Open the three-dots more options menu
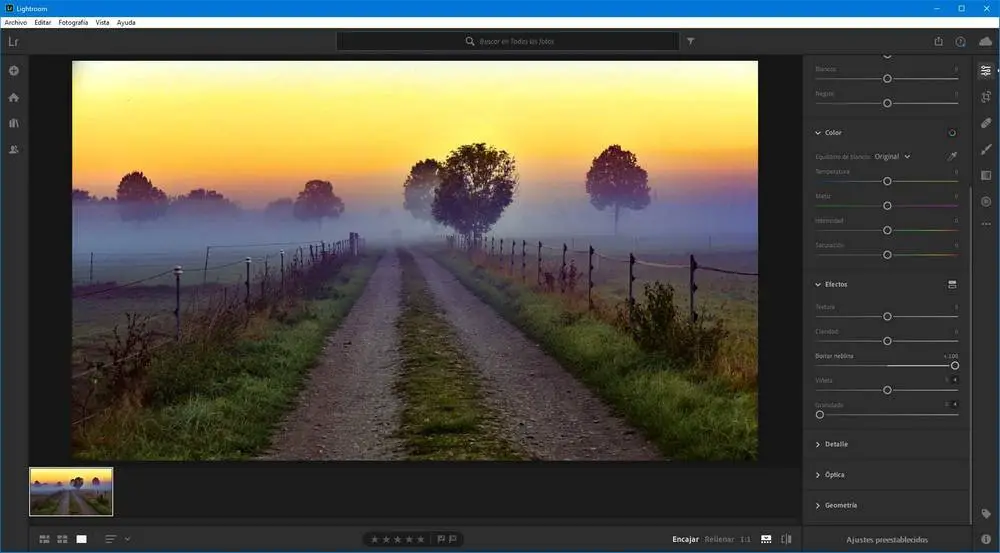Image resolution: width=1000 pixels, height=553 pixels. [986, 224]
